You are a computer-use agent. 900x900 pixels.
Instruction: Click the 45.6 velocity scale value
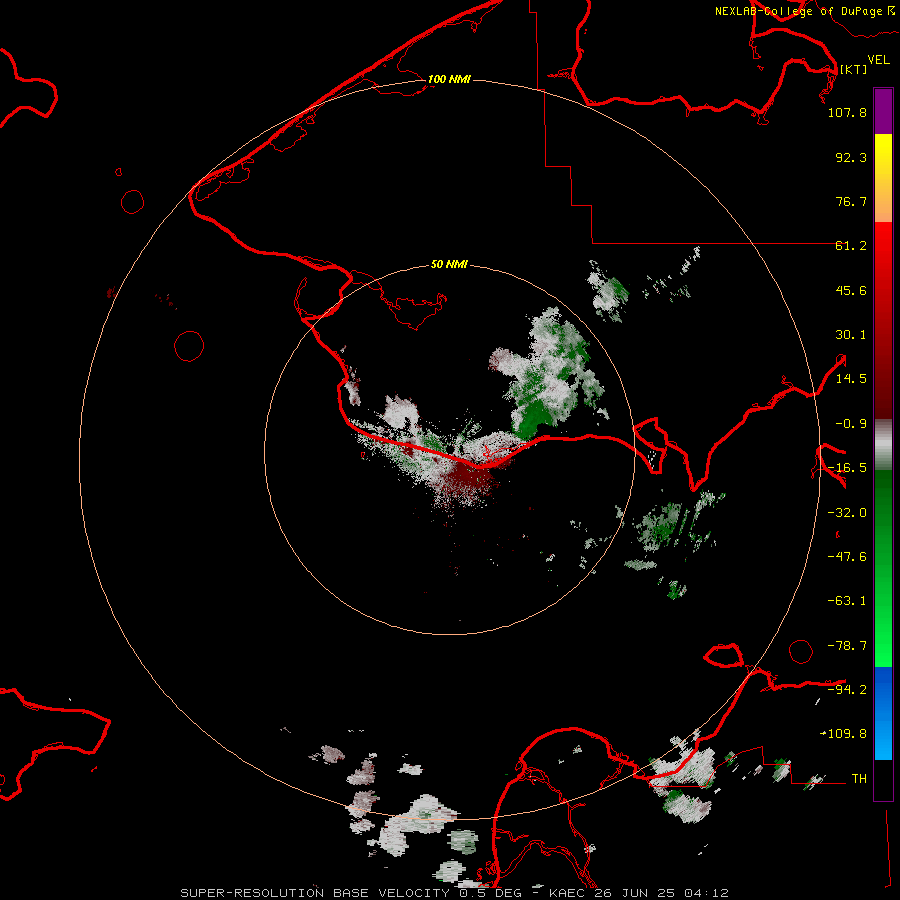click(x=851, y=290)
